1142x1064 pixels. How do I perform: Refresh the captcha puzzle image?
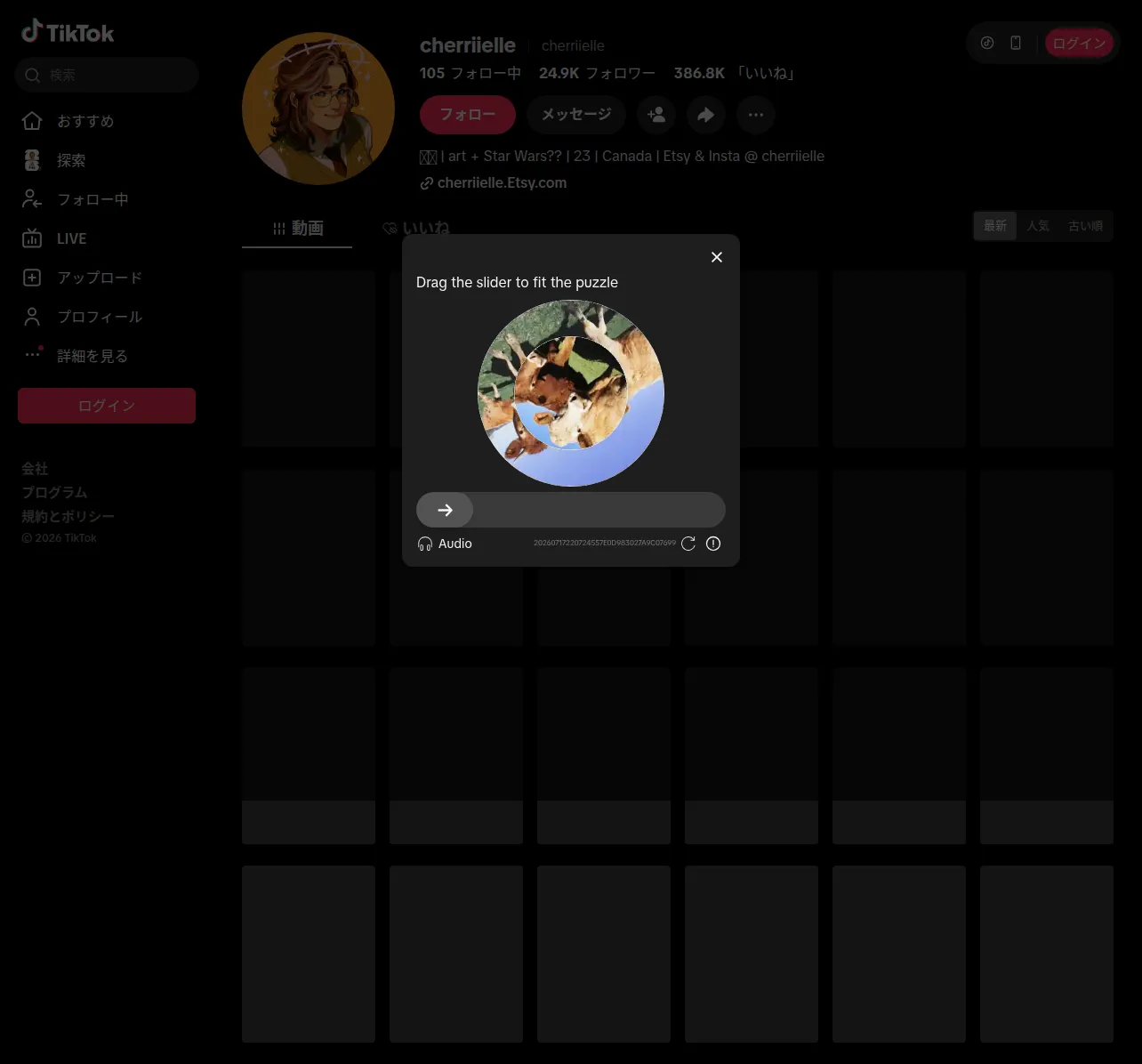[688, 544]
